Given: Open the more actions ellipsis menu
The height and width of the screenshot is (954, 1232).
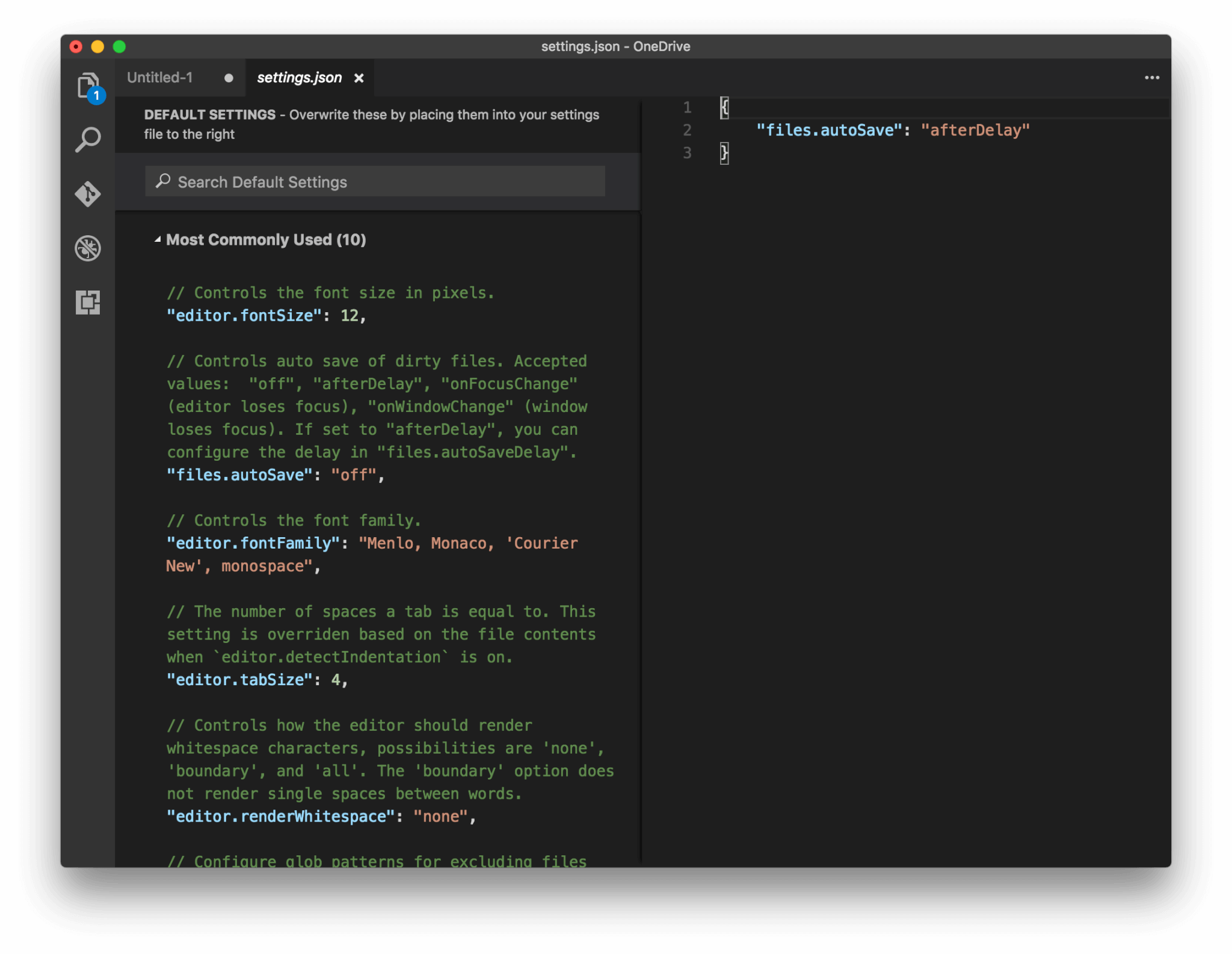Looking at the screenshot, I should [x=1151, y=78].
